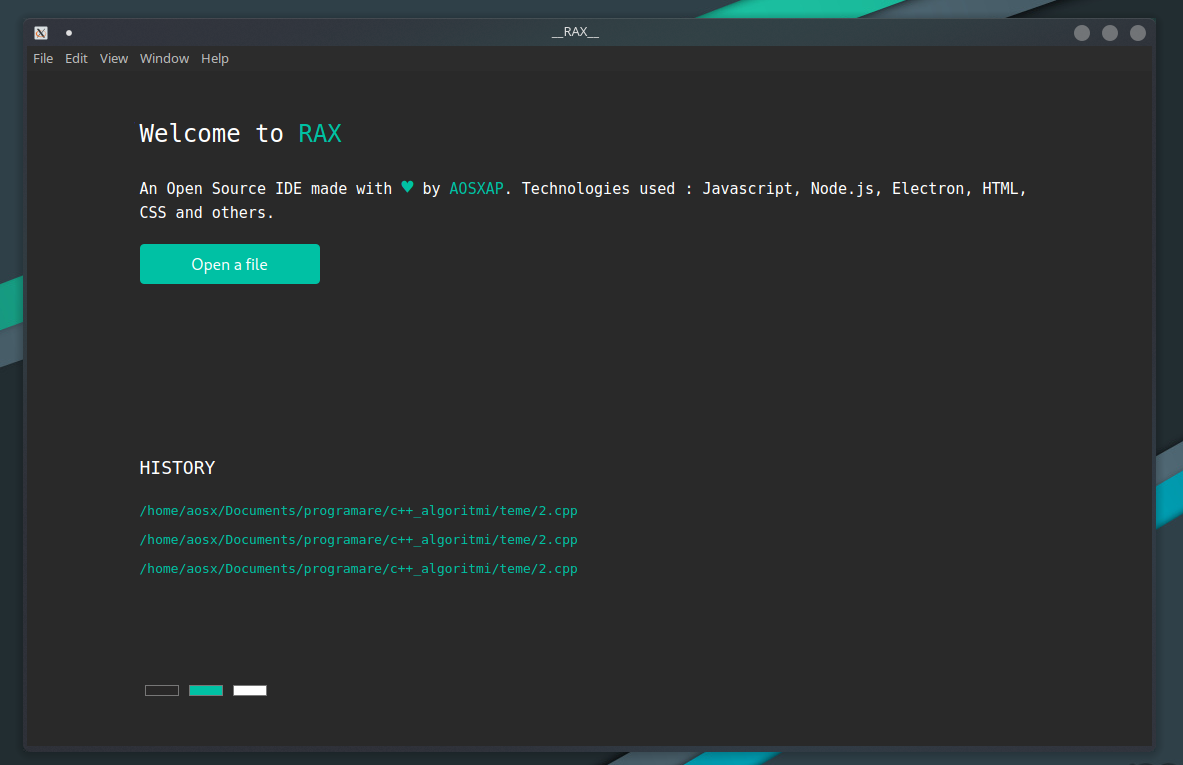
Task: Select the white theme swatch
Action: click(250, 690)
